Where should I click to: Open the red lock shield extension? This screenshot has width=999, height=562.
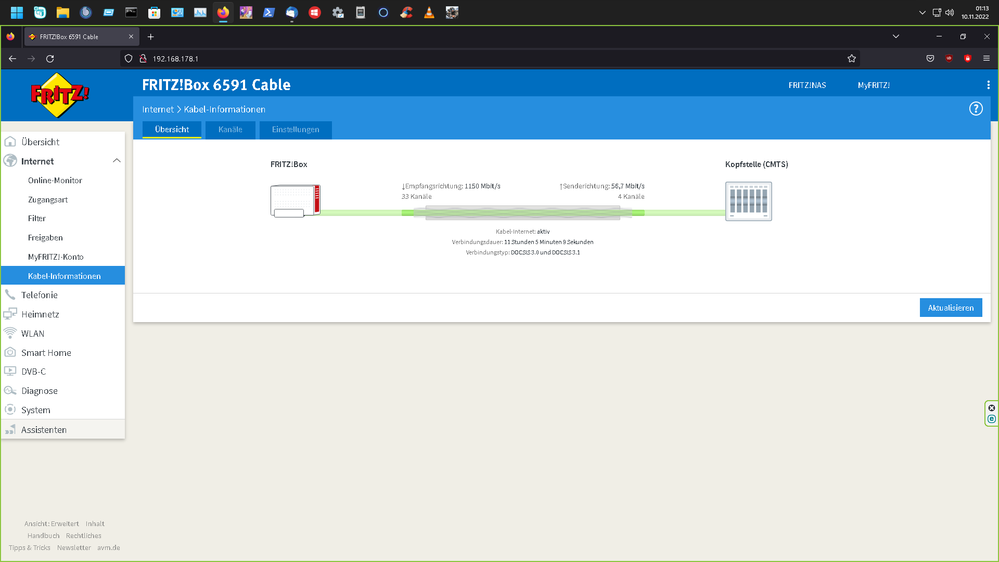pyautogui.click(x=967, y=59)
